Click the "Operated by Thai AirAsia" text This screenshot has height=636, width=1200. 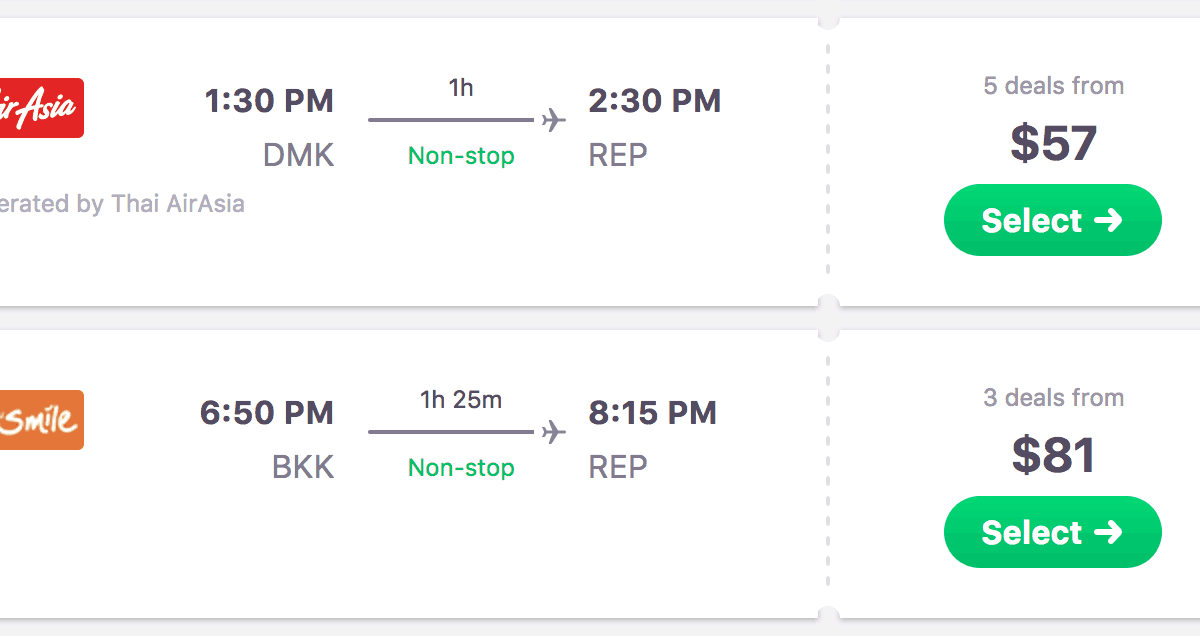tap(122, 204)
